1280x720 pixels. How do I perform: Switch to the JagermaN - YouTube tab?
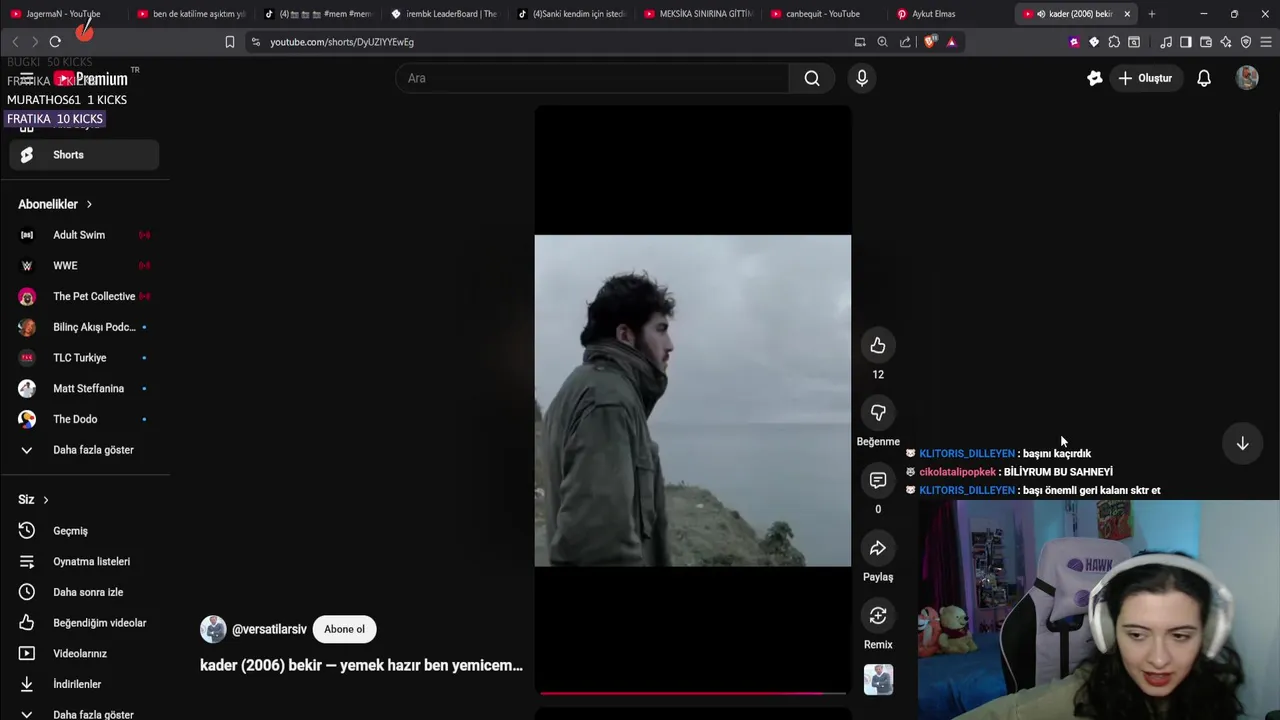pyautogui.click(x=62, y=14)
